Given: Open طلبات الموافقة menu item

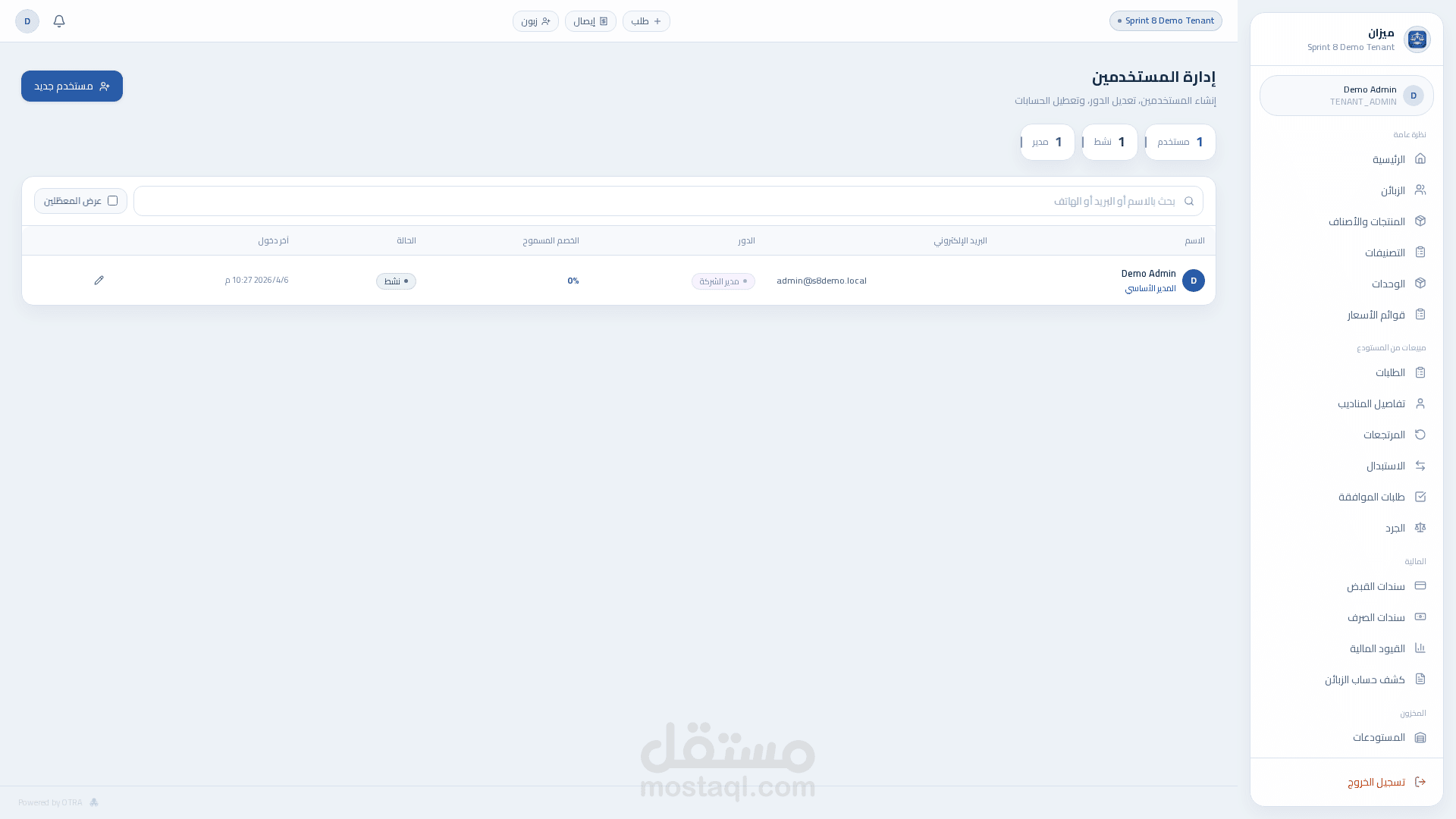Looking at the screenshot, I should click(x=1371, y=497).
